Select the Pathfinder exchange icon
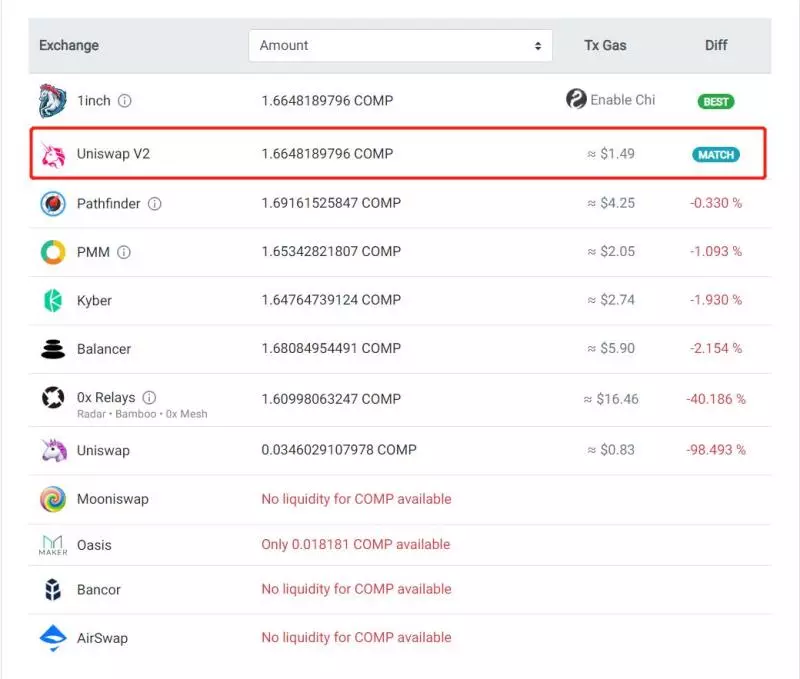The image size is (800, 679). [x=51, y=203]
